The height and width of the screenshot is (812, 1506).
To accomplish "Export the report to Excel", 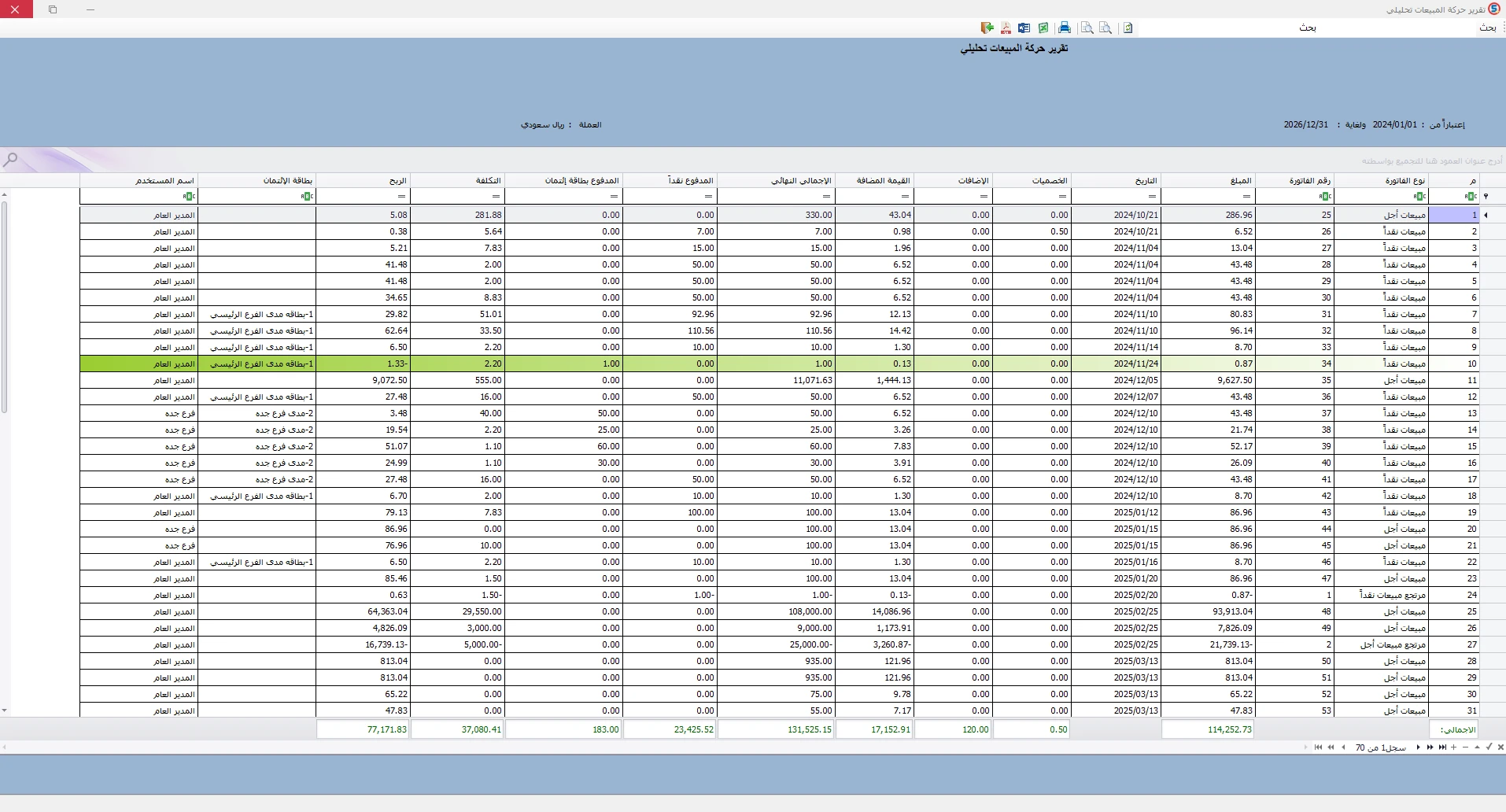I will pyautogui.click(x=1043, y=28).
